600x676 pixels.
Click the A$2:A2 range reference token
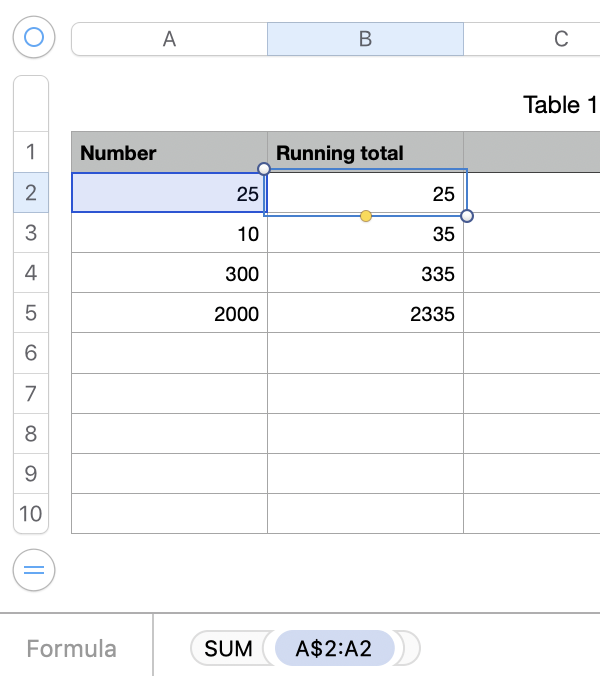point(334,648)
